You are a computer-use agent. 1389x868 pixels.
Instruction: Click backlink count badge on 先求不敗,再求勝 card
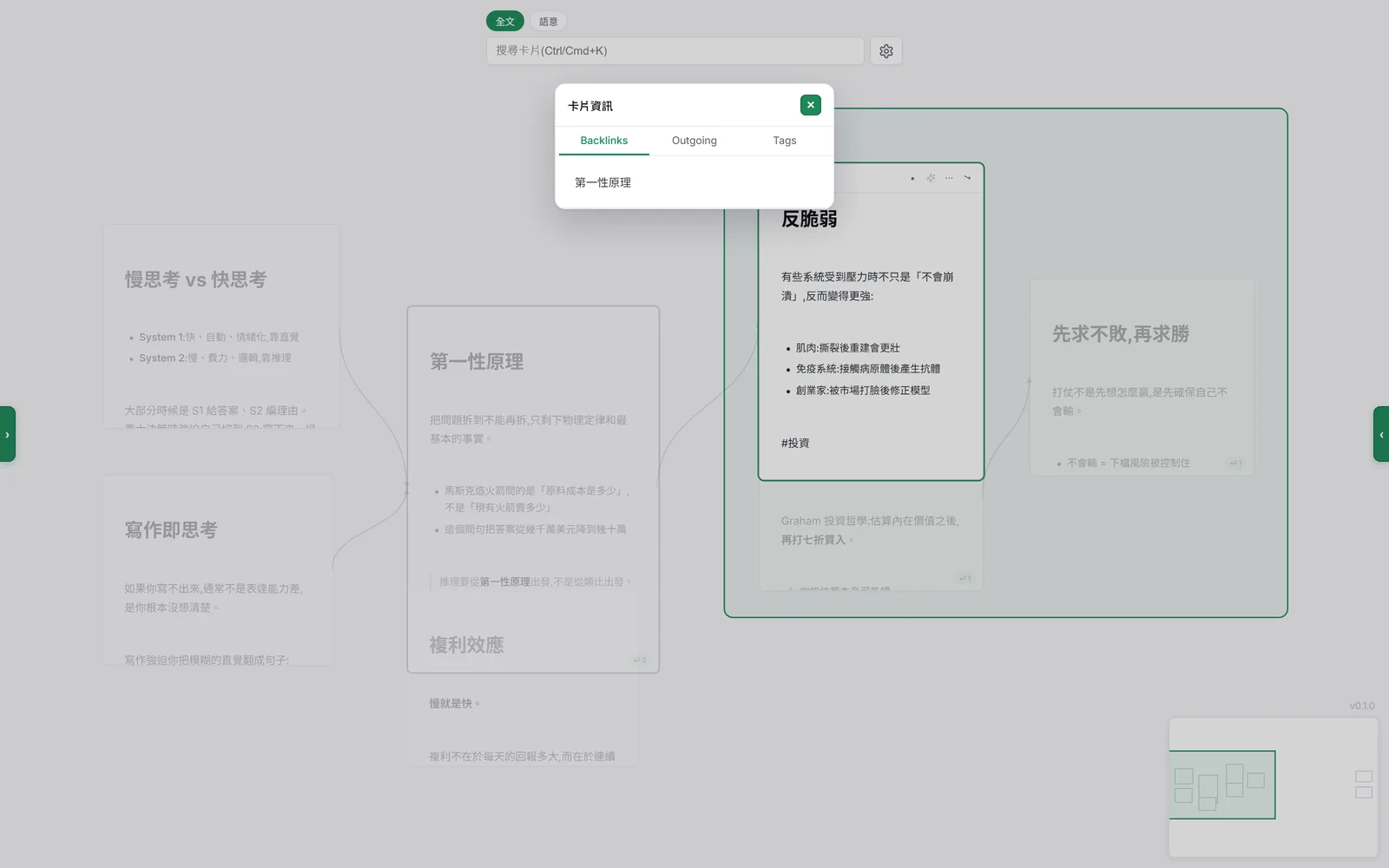pyautogui.click(x=1236, y=463)
